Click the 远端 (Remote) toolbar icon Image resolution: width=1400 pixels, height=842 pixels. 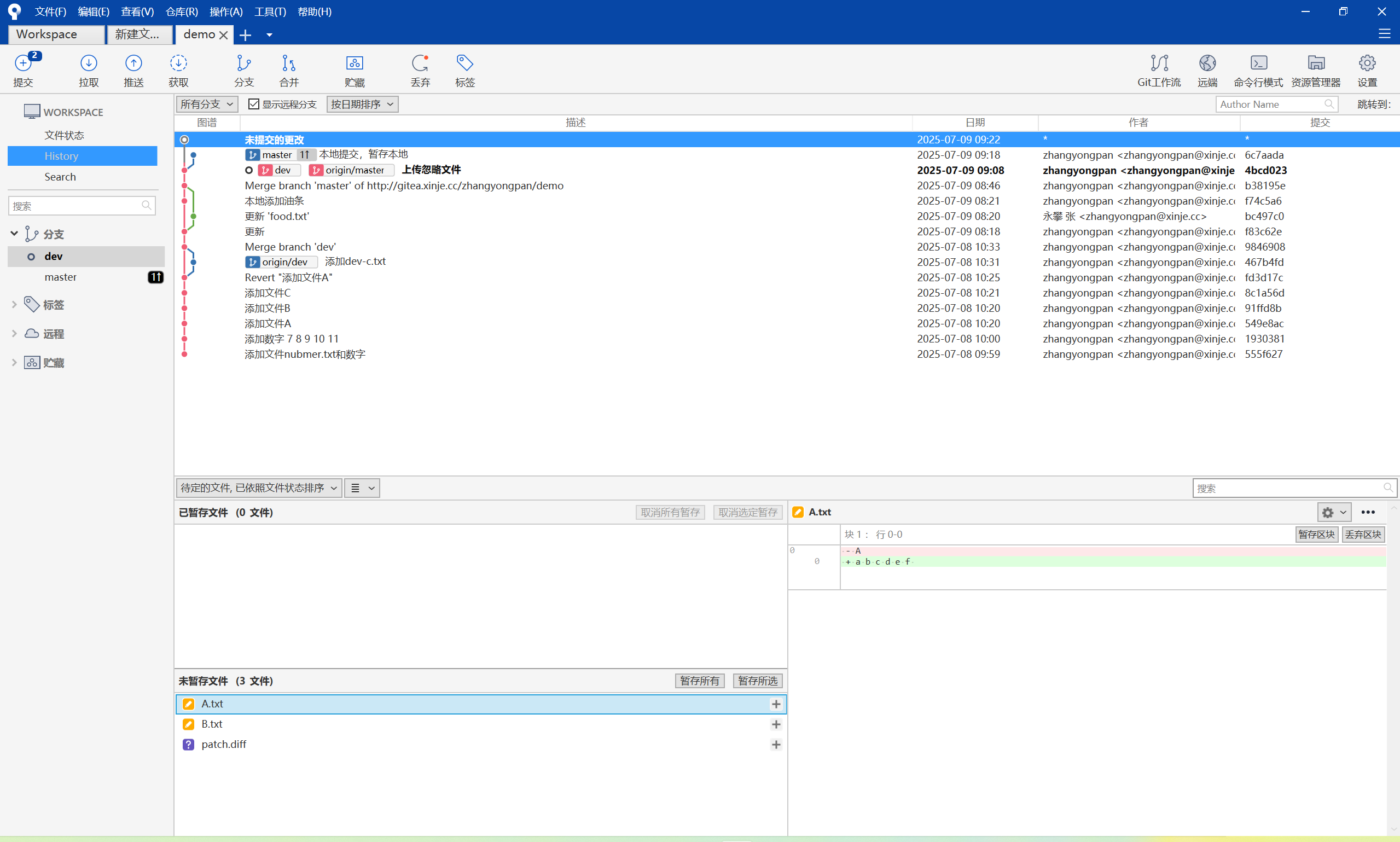click(1208, 69)
